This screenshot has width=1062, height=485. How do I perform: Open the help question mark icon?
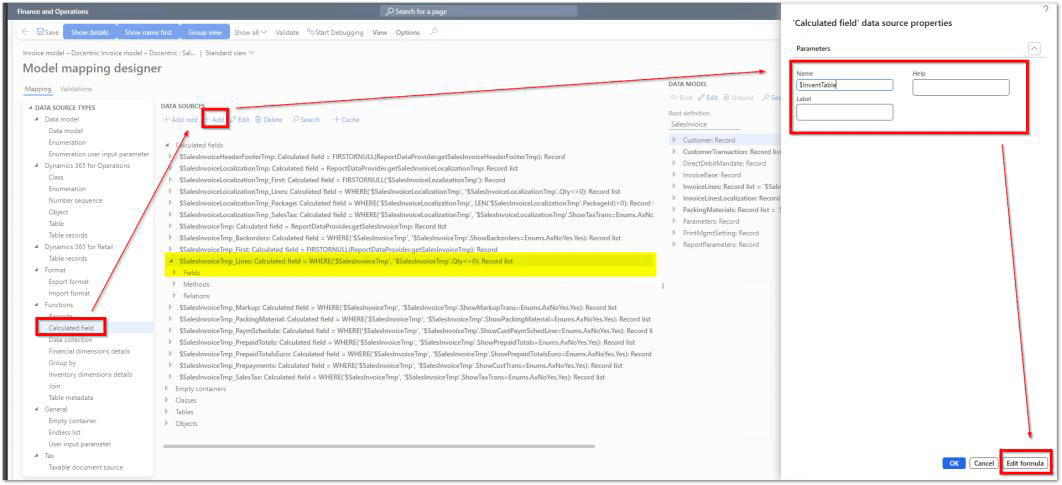point(1045,9)
